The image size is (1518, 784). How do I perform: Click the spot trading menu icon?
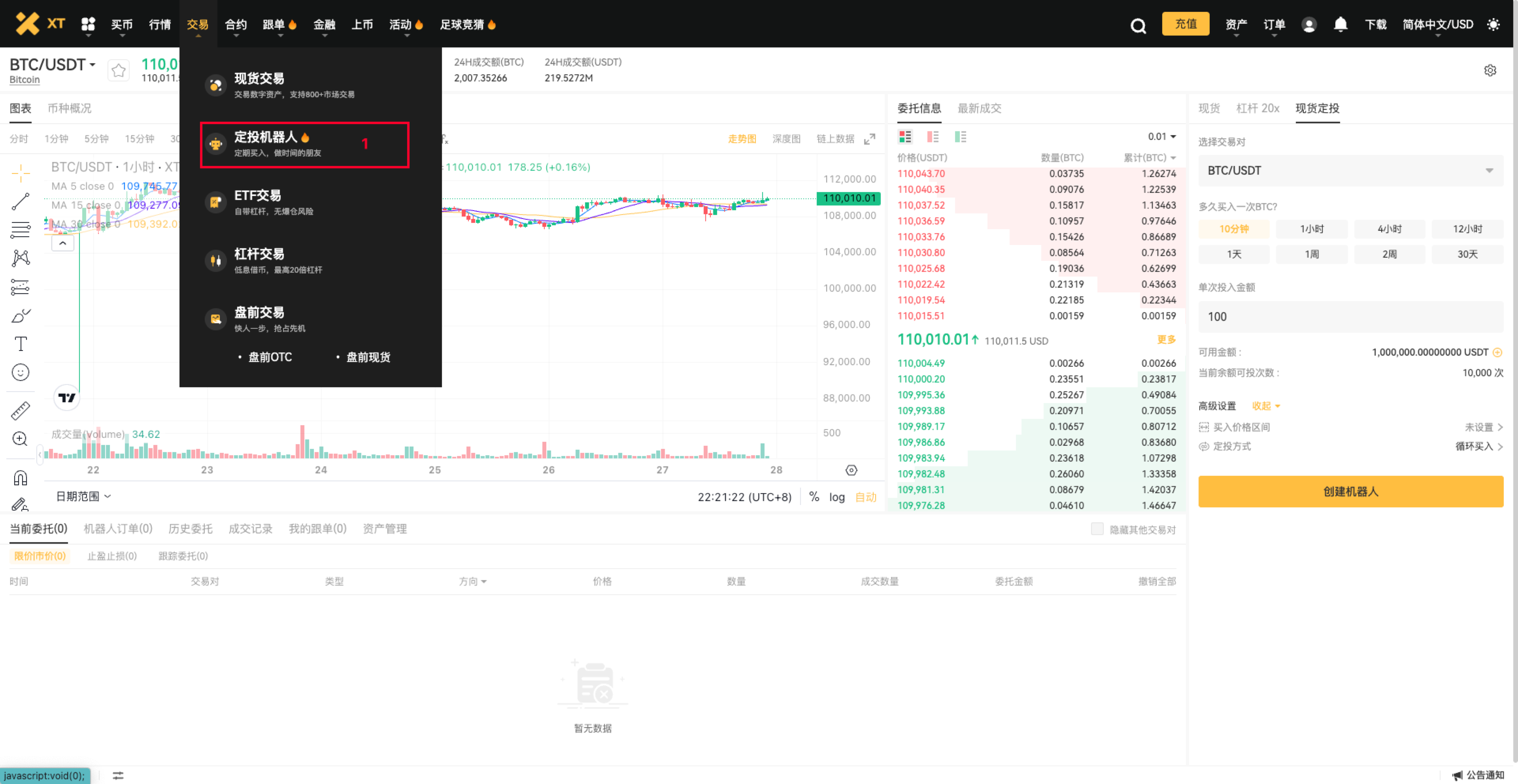tap(216, 85)
